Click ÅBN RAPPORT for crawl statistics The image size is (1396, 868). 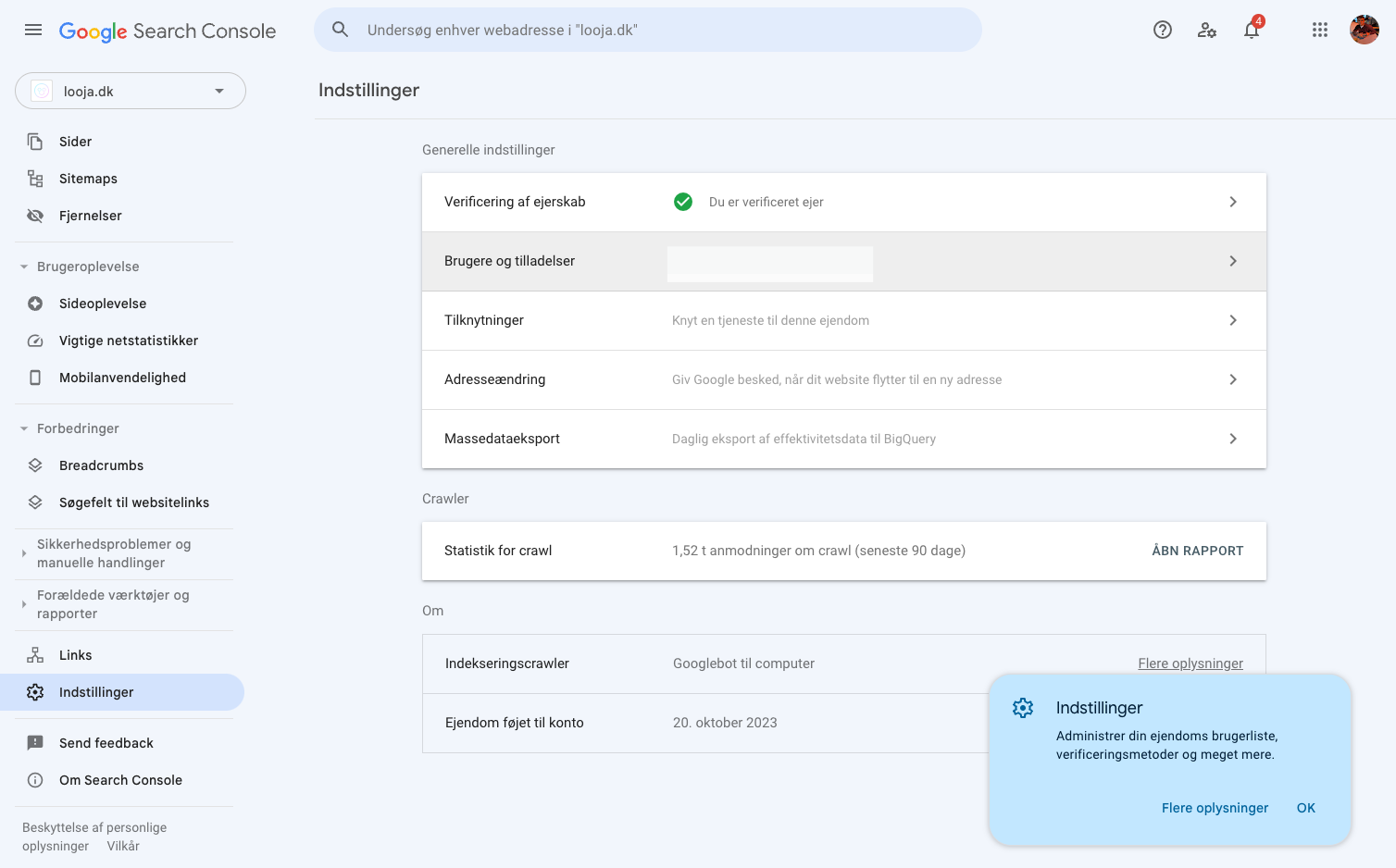(1198, 551)
